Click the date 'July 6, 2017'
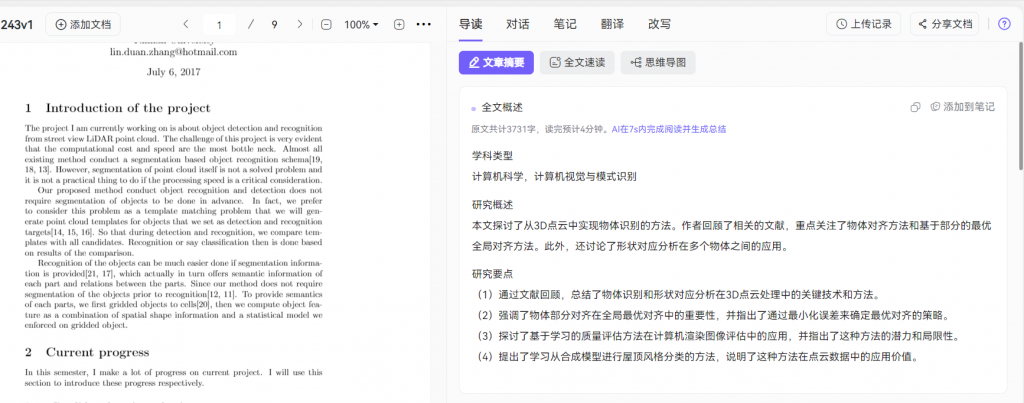 [174, 72]
